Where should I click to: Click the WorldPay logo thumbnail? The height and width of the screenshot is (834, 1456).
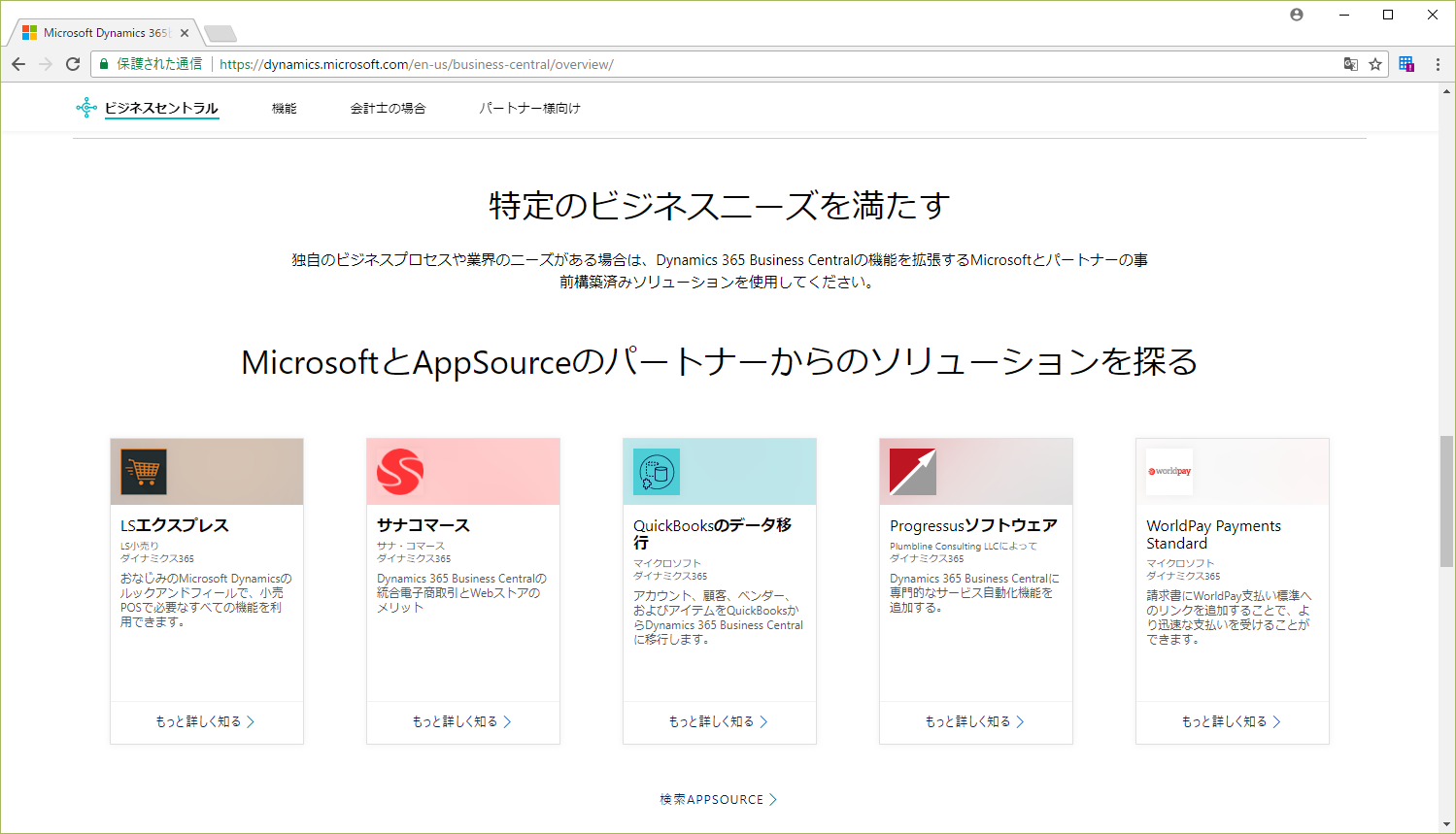tap(1169, 472)
